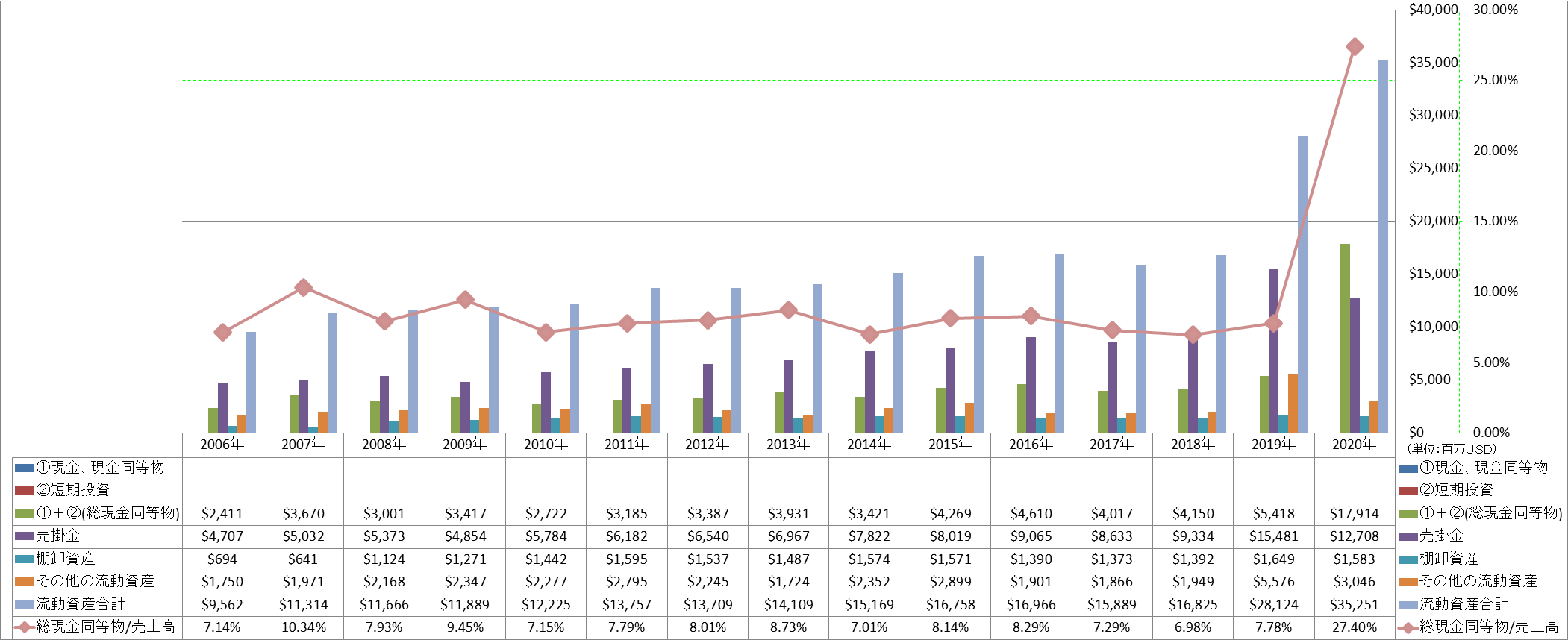
Task: Click the right legend entry ①現金、現金同等物
Action: pyautogui.click(x=1473, y=468)
